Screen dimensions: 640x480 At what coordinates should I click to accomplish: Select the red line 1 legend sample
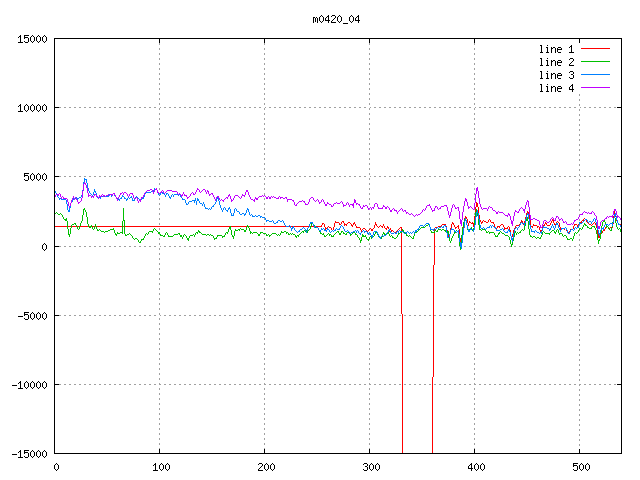(596, 49)
